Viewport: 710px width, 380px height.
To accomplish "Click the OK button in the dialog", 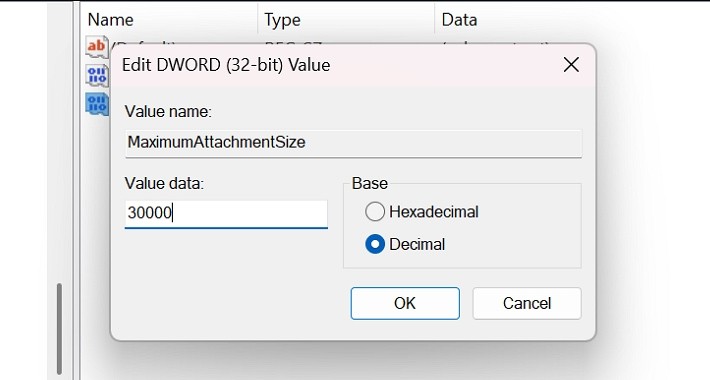I will 405,303.
